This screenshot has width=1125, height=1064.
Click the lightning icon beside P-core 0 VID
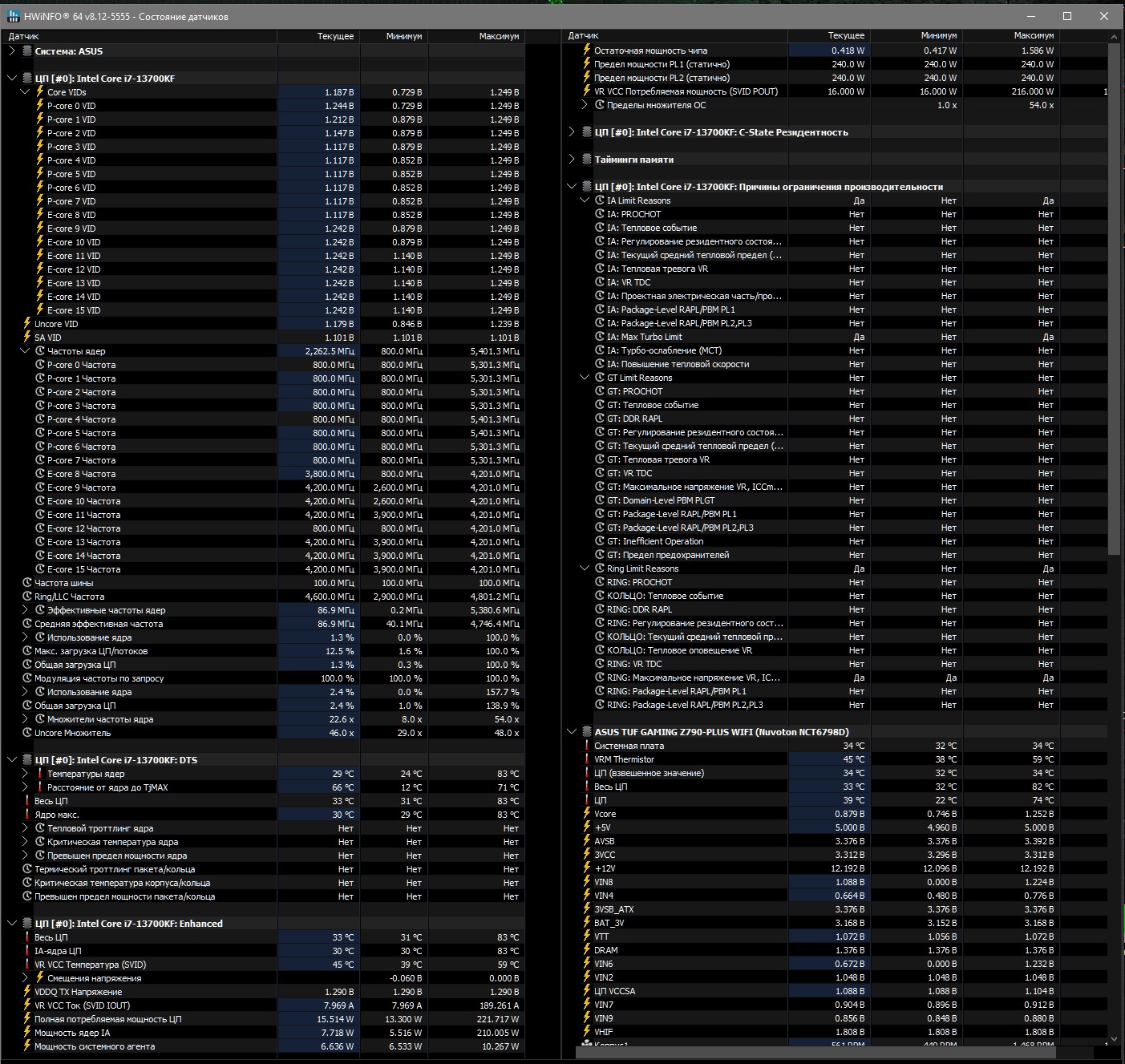pos(39,106)
